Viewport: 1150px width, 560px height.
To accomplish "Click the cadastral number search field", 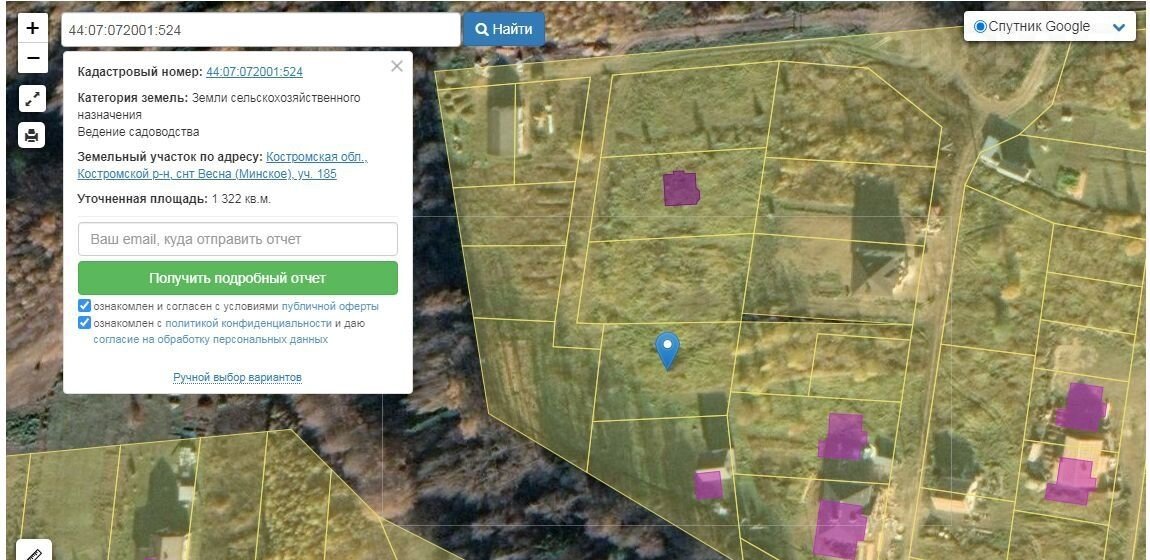I will click(260, 30).
